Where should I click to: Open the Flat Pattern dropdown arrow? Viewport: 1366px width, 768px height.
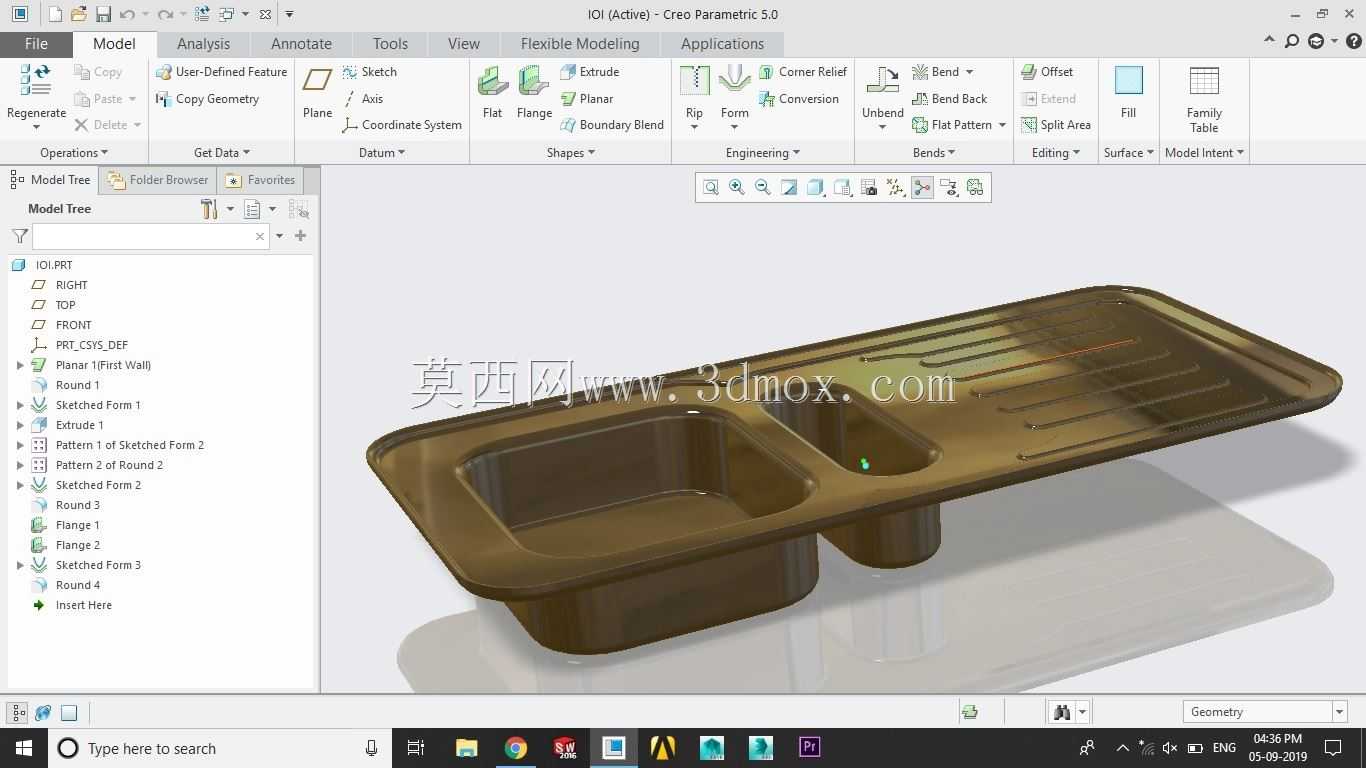[1002, 125]
